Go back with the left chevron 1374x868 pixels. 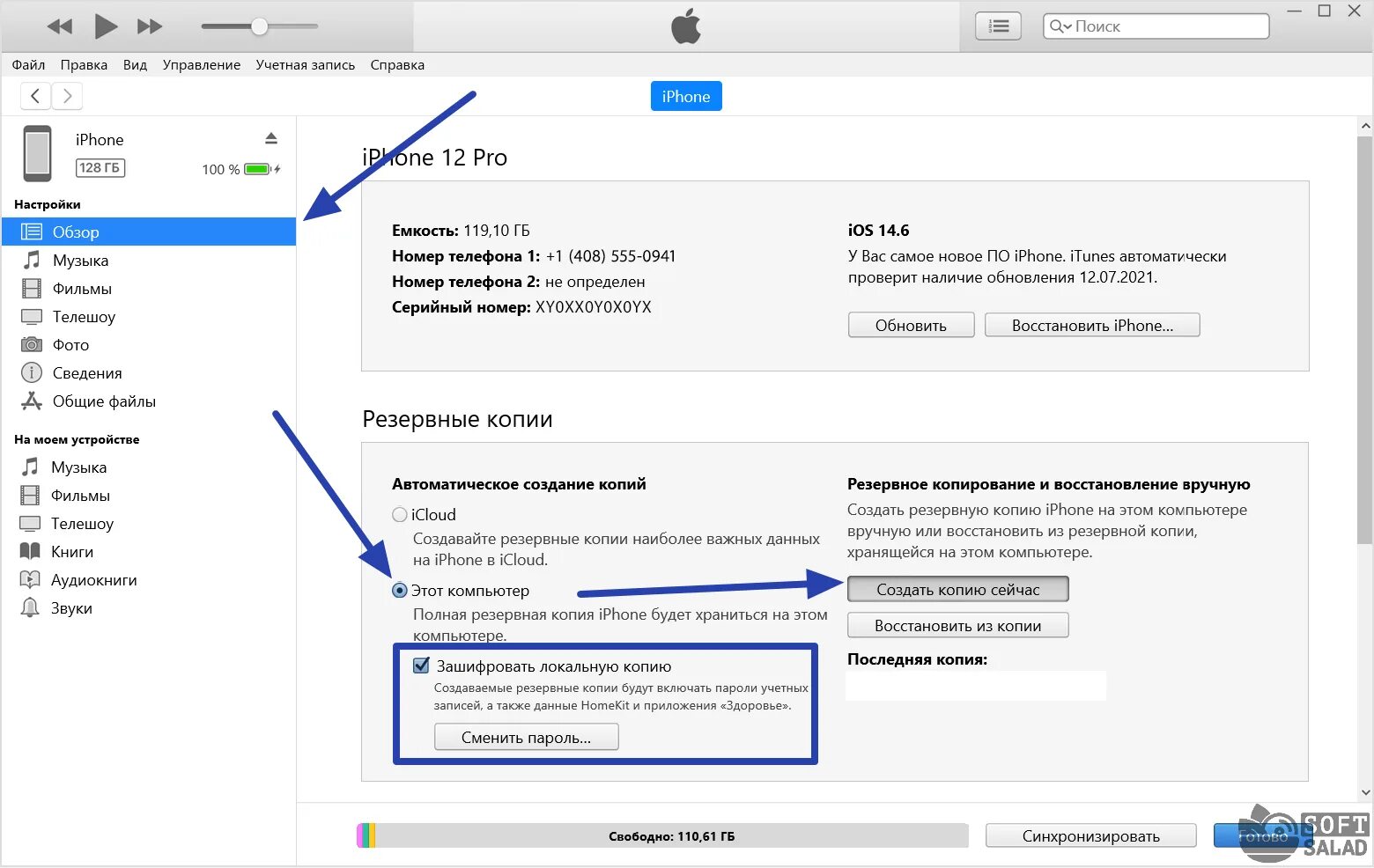[x=35, y=96]
